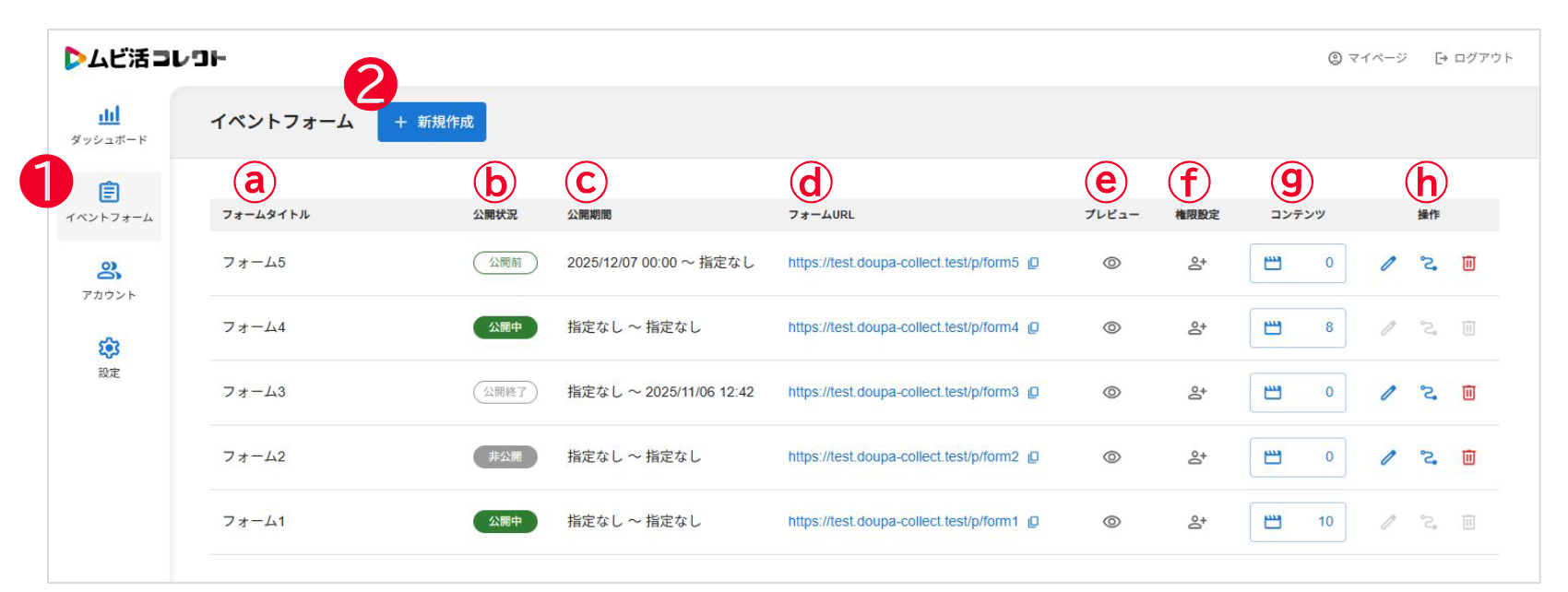Preview フォーム1 with the eye icon

coord(1111,521)
